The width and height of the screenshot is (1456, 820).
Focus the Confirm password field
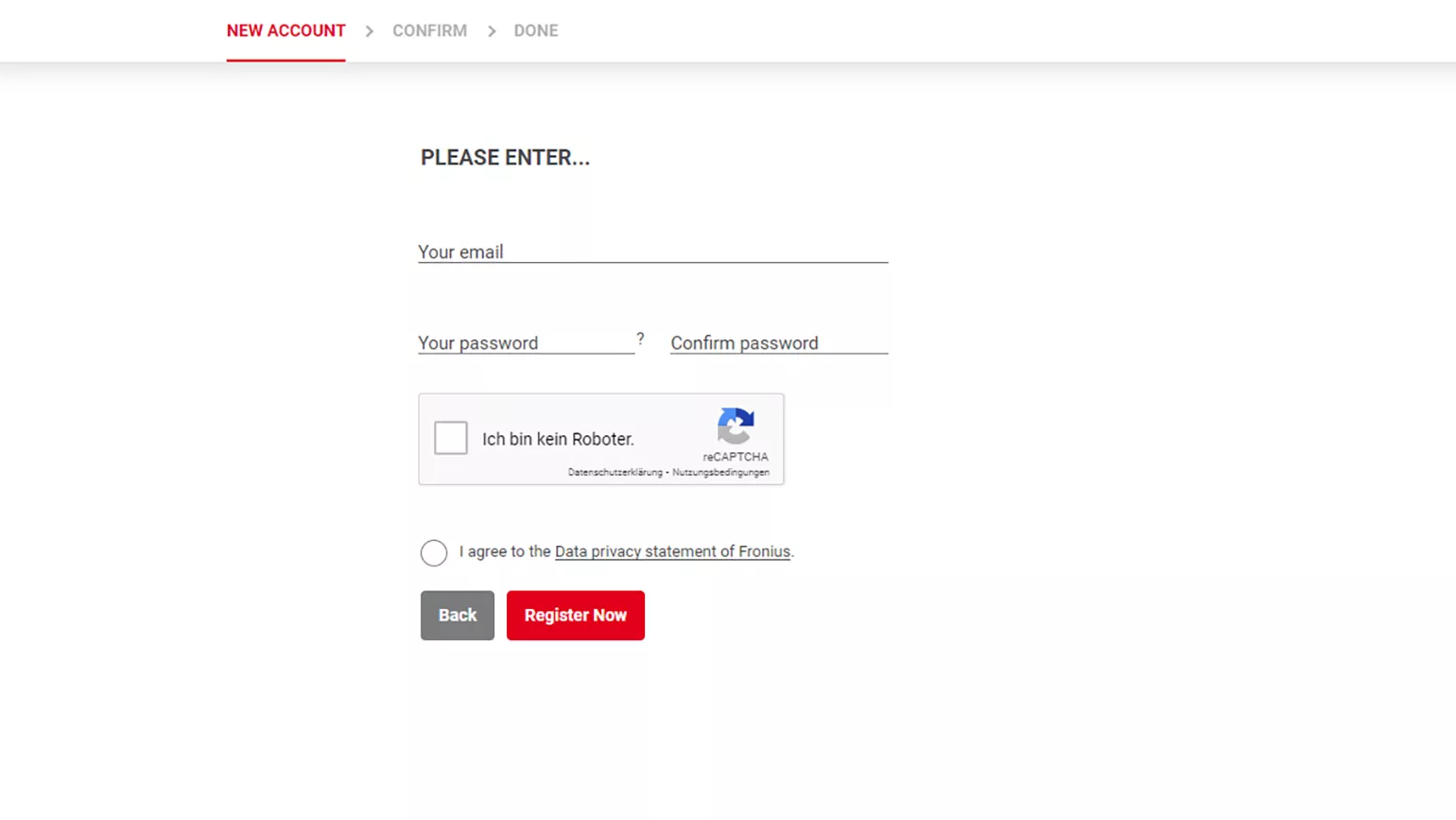point(779,343)
